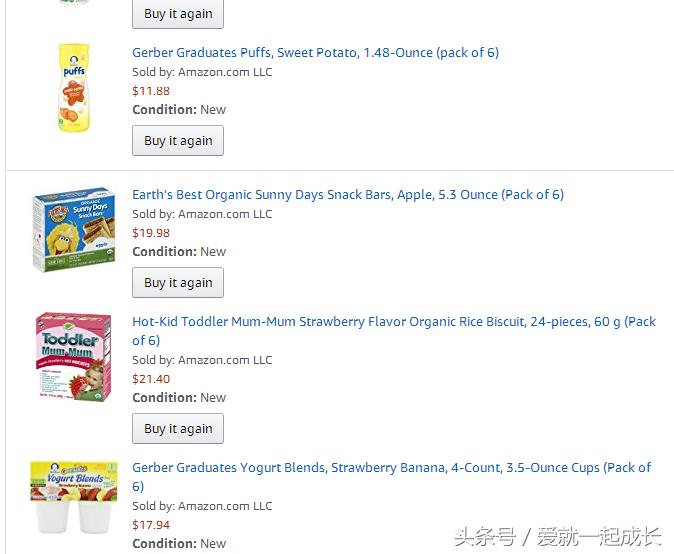Open Gerber Graduates Puffs Sweet Potato link
Viewport: 674px width, 554px height.
tap(315, 53)
